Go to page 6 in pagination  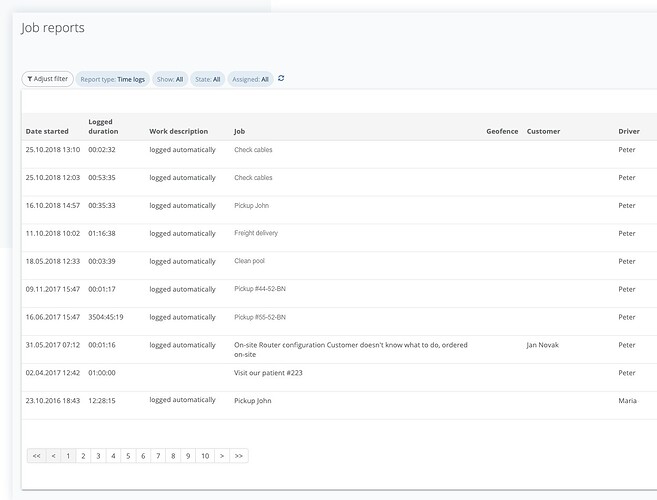coord(143,456)
